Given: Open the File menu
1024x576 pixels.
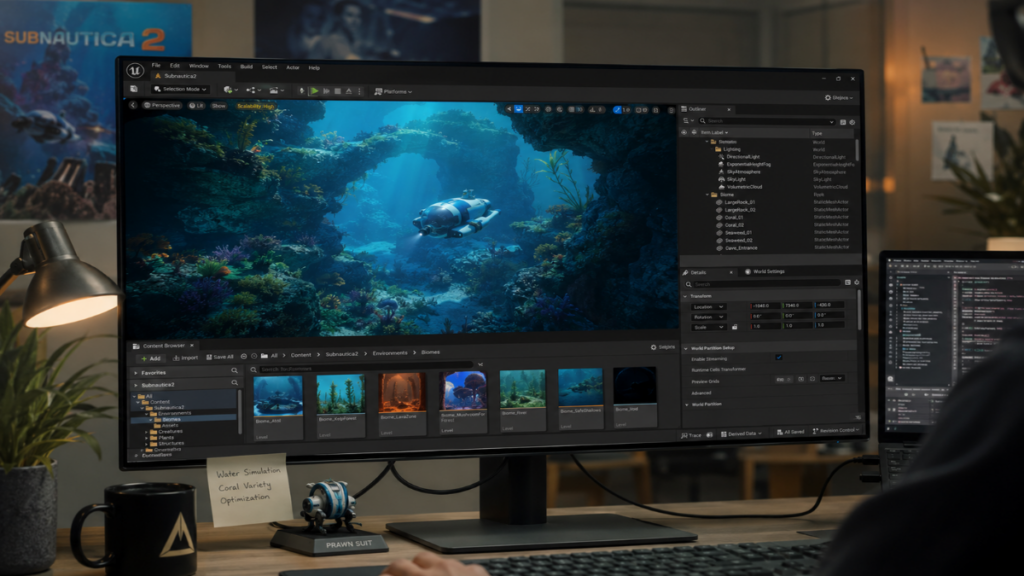Looking at the screenshot, I should point(156,65).
